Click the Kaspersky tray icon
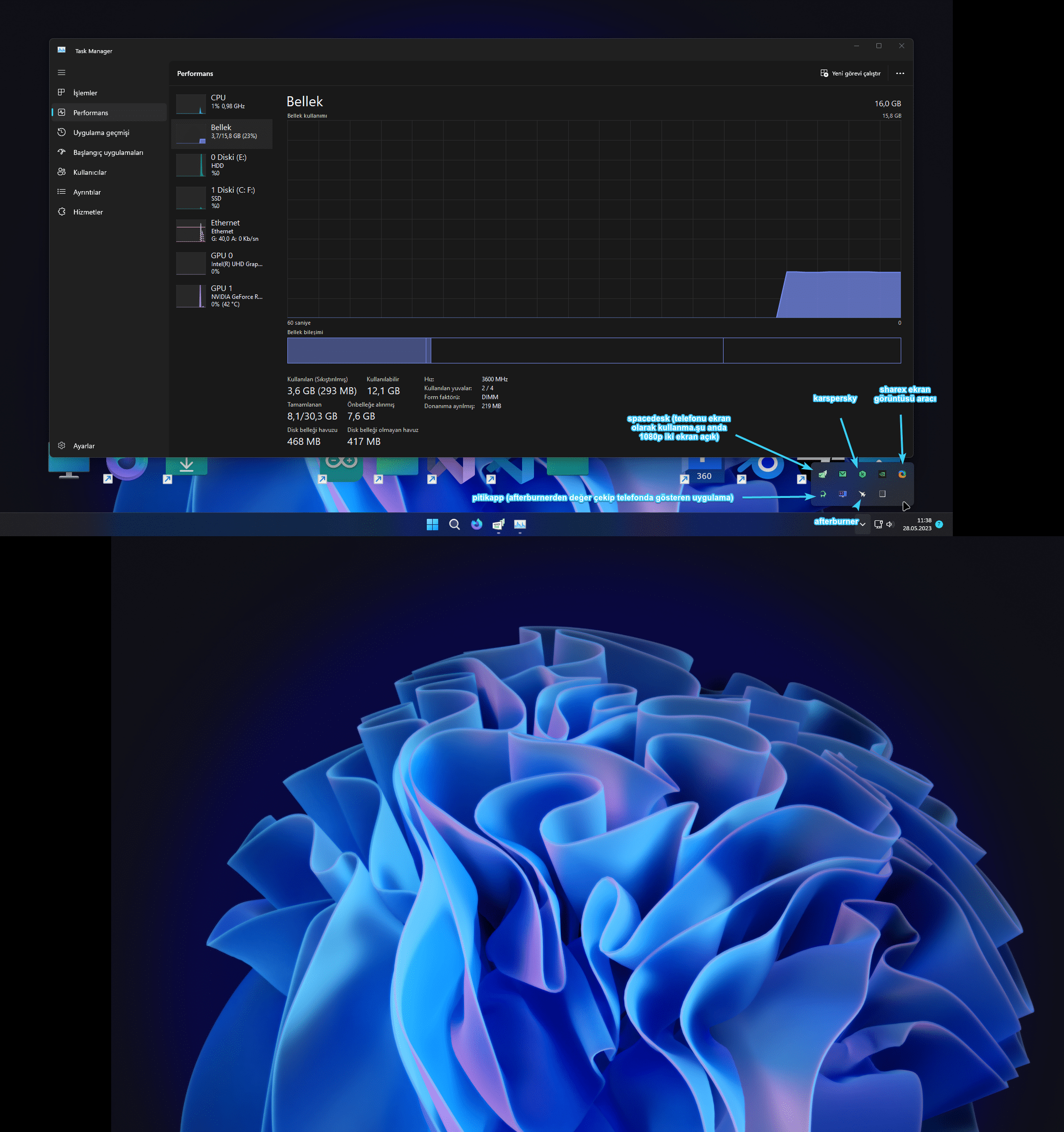This screenshot has height=1132, width=1064. pos(862,474)
